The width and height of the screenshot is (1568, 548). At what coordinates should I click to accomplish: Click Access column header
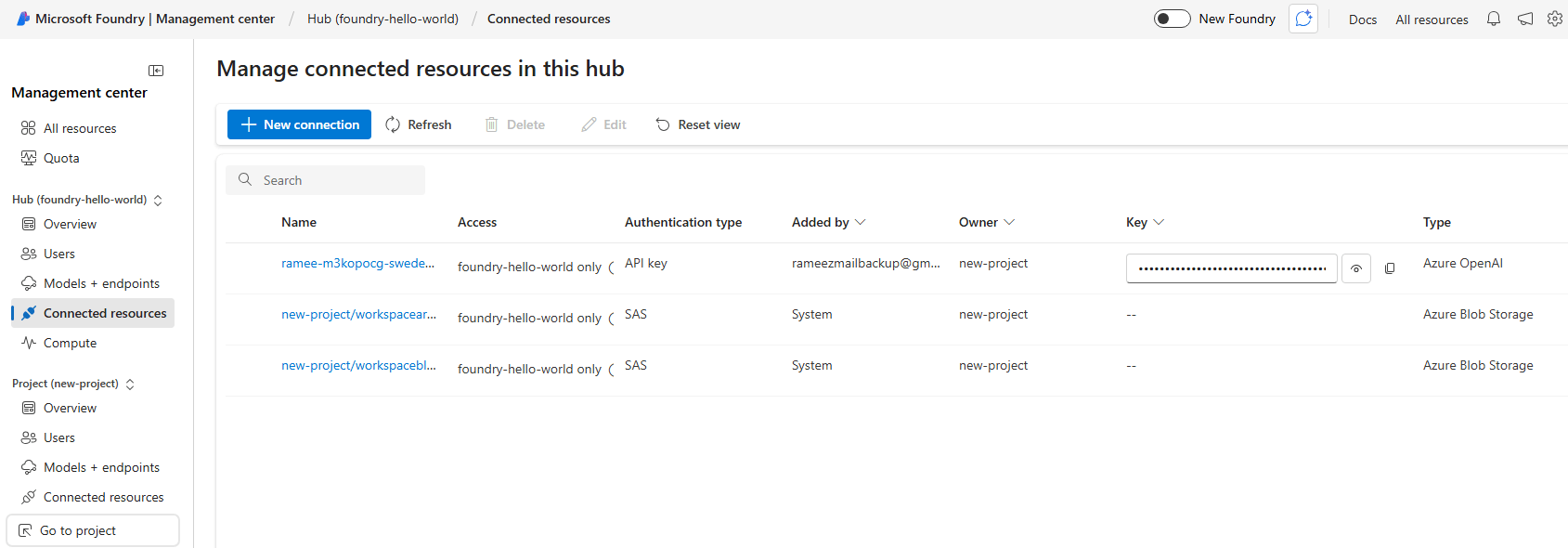pyautogui.click(x=477, y=222)
